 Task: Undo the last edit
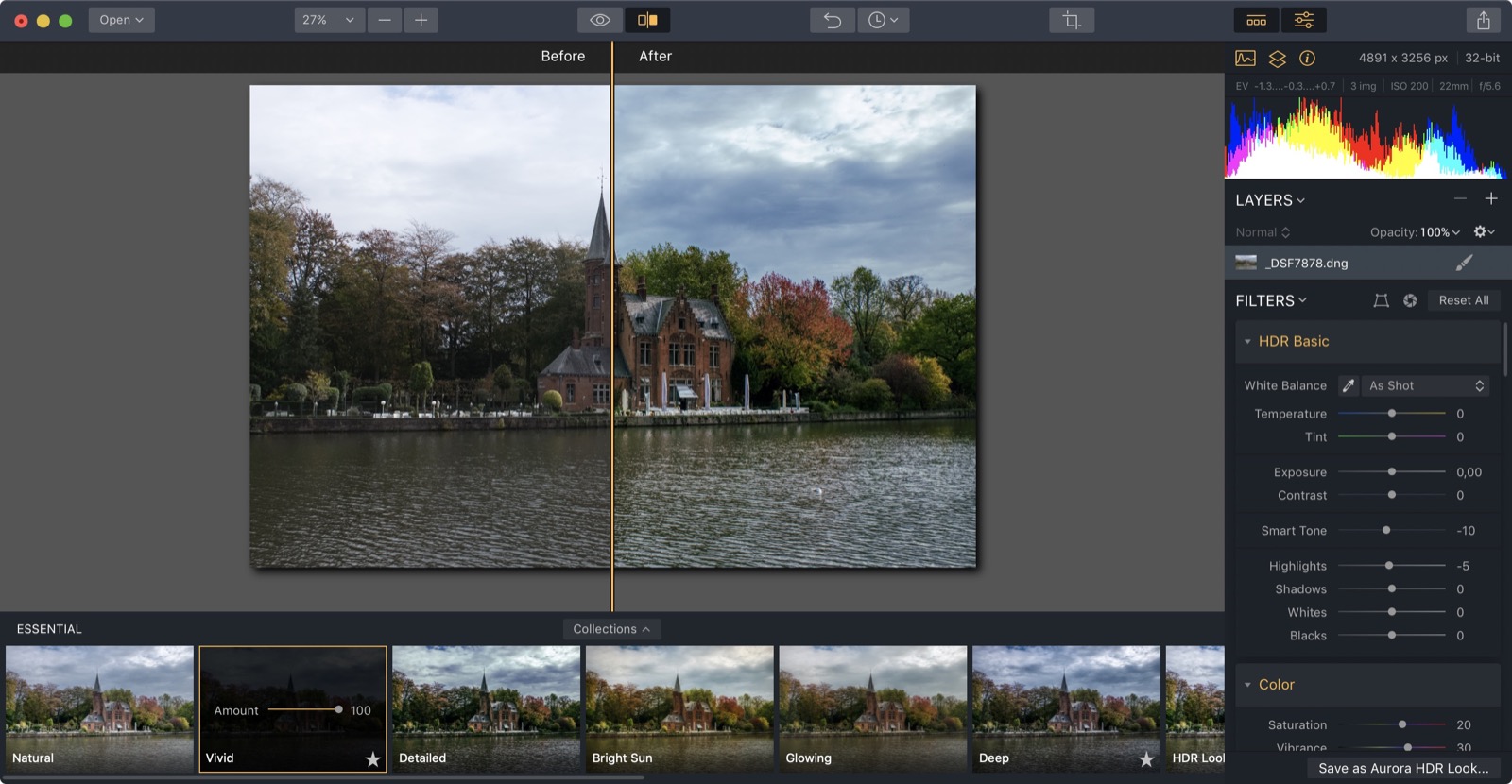tap(833, 20)
